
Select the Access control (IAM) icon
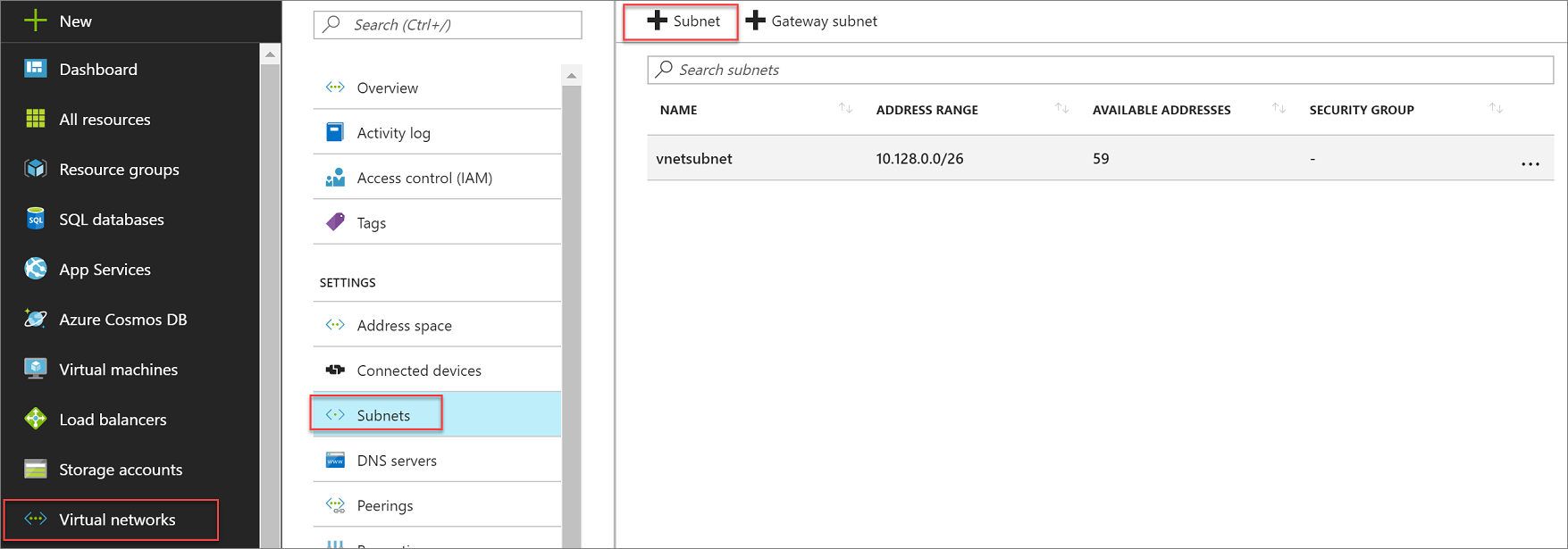click(335, 178)
